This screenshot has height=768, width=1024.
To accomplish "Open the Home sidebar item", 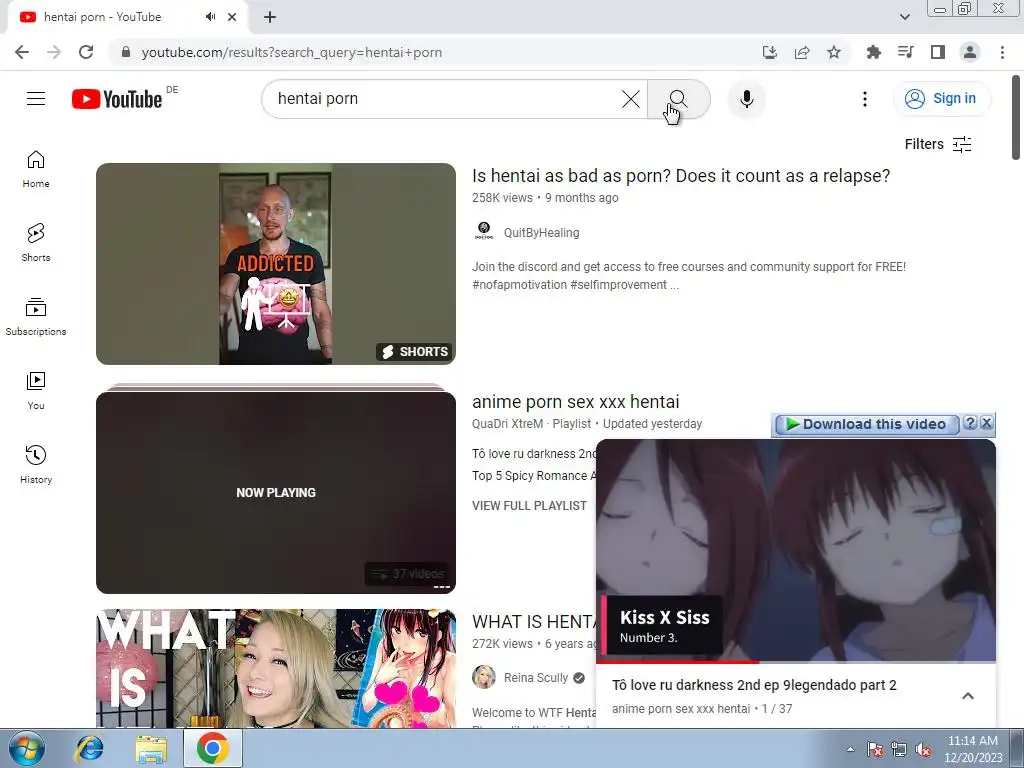I will (x=36, y=169).
